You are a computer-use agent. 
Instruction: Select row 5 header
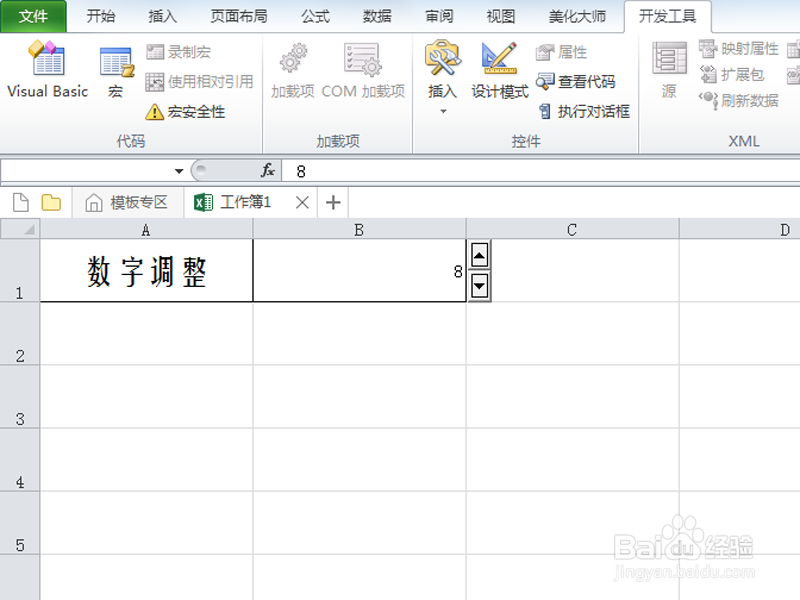(x=20, y=523)
